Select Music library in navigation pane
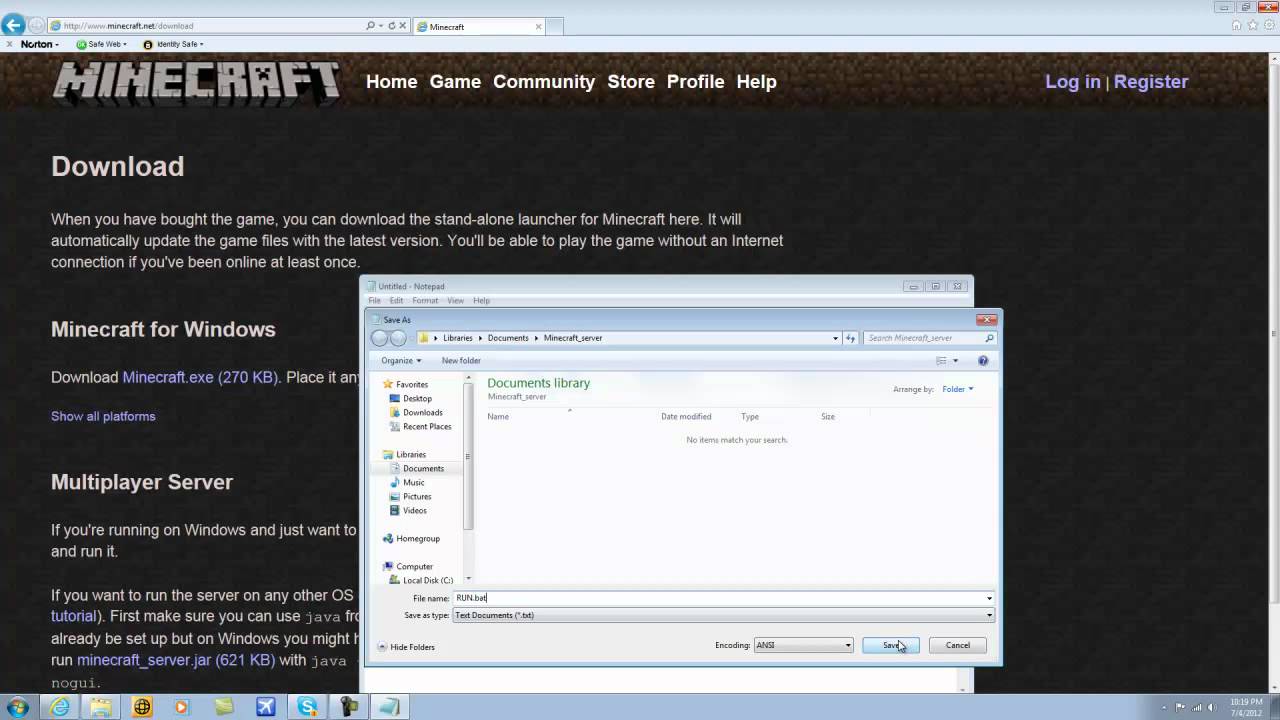Viewport: 1280px width, 720px height. pos(413,482)
